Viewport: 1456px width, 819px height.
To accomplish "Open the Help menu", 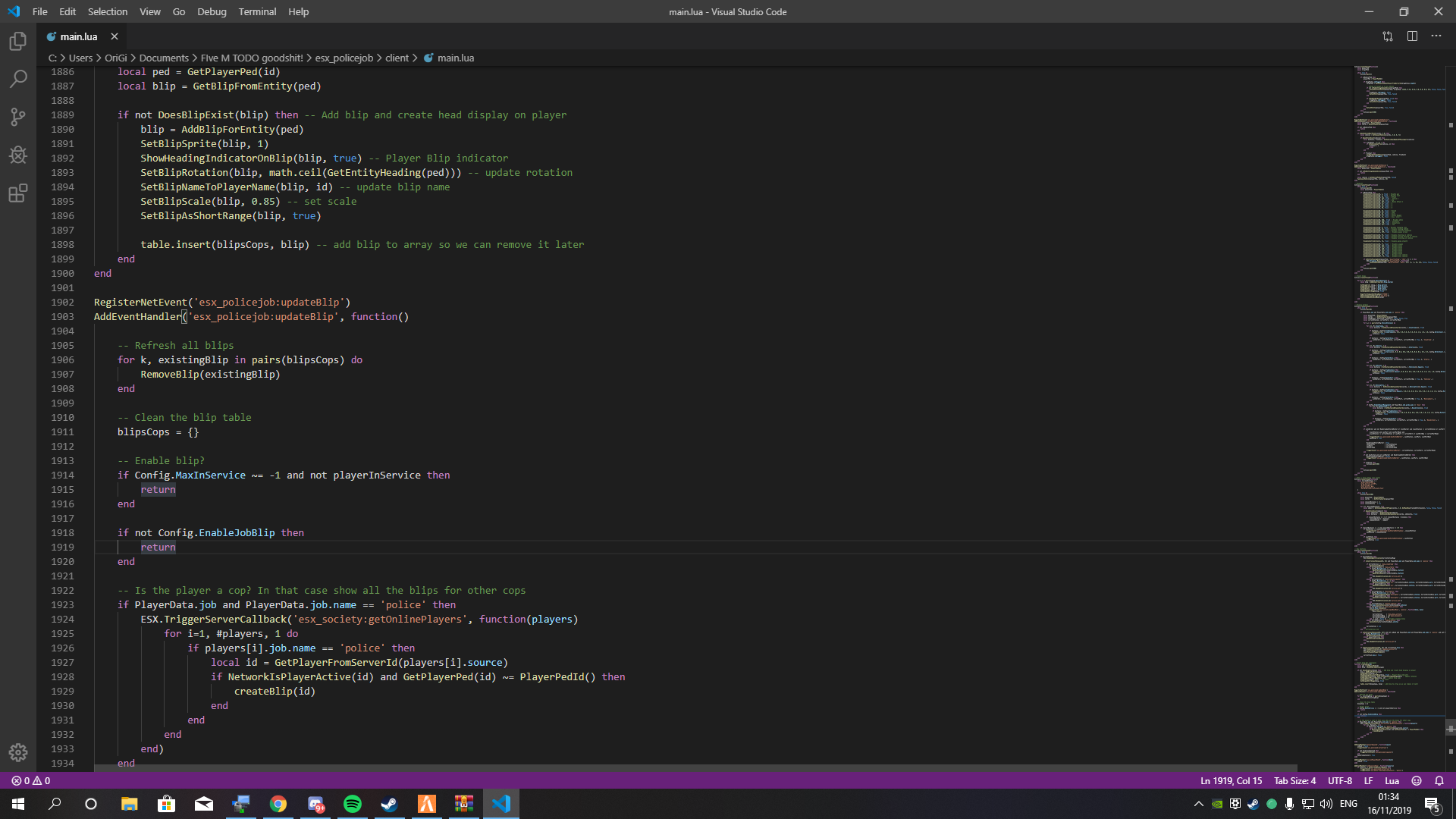I will pos(298,11).
